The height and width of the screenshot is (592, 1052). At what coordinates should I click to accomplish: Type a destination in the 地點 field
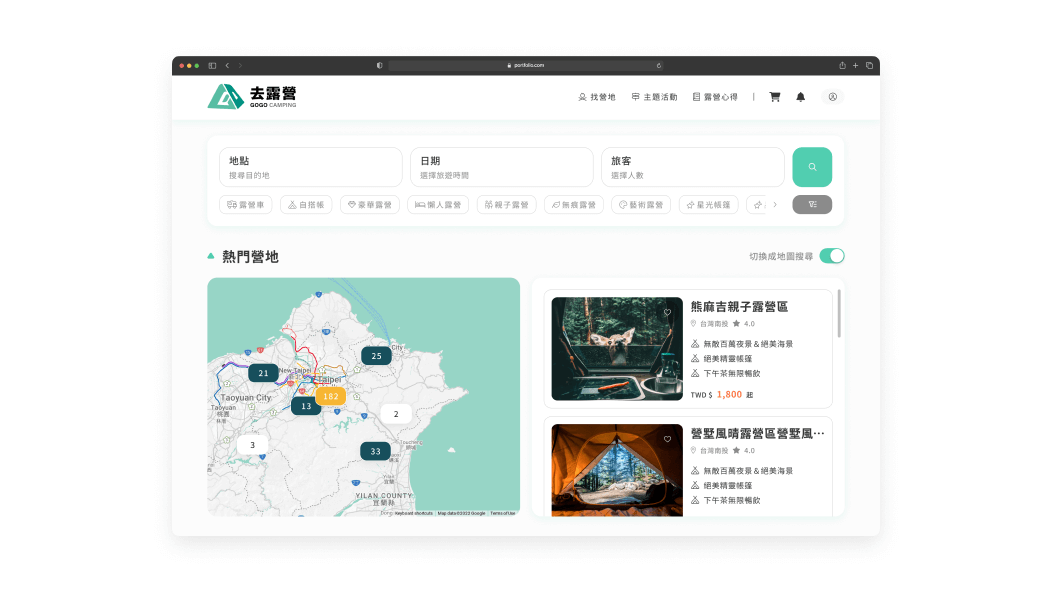click(x=310, y=167)
